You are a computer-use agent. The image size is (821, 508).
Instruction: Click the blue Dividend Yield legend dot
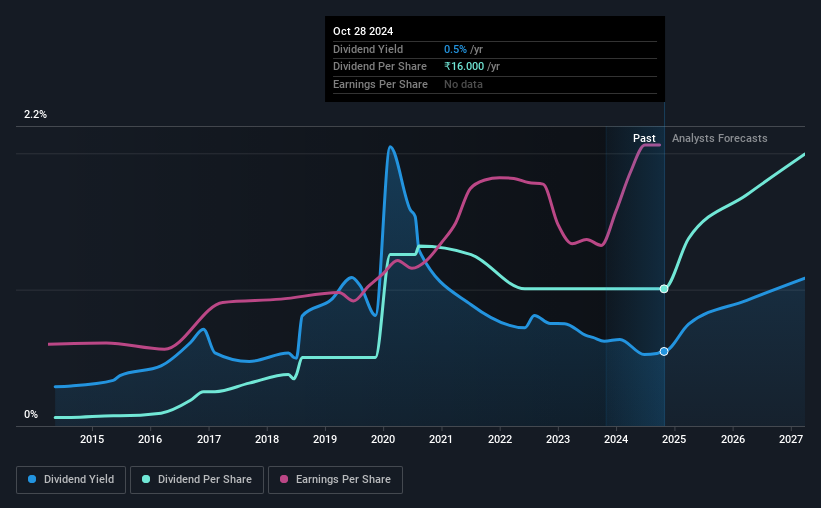pyautogui.click(x=32, y=479)
